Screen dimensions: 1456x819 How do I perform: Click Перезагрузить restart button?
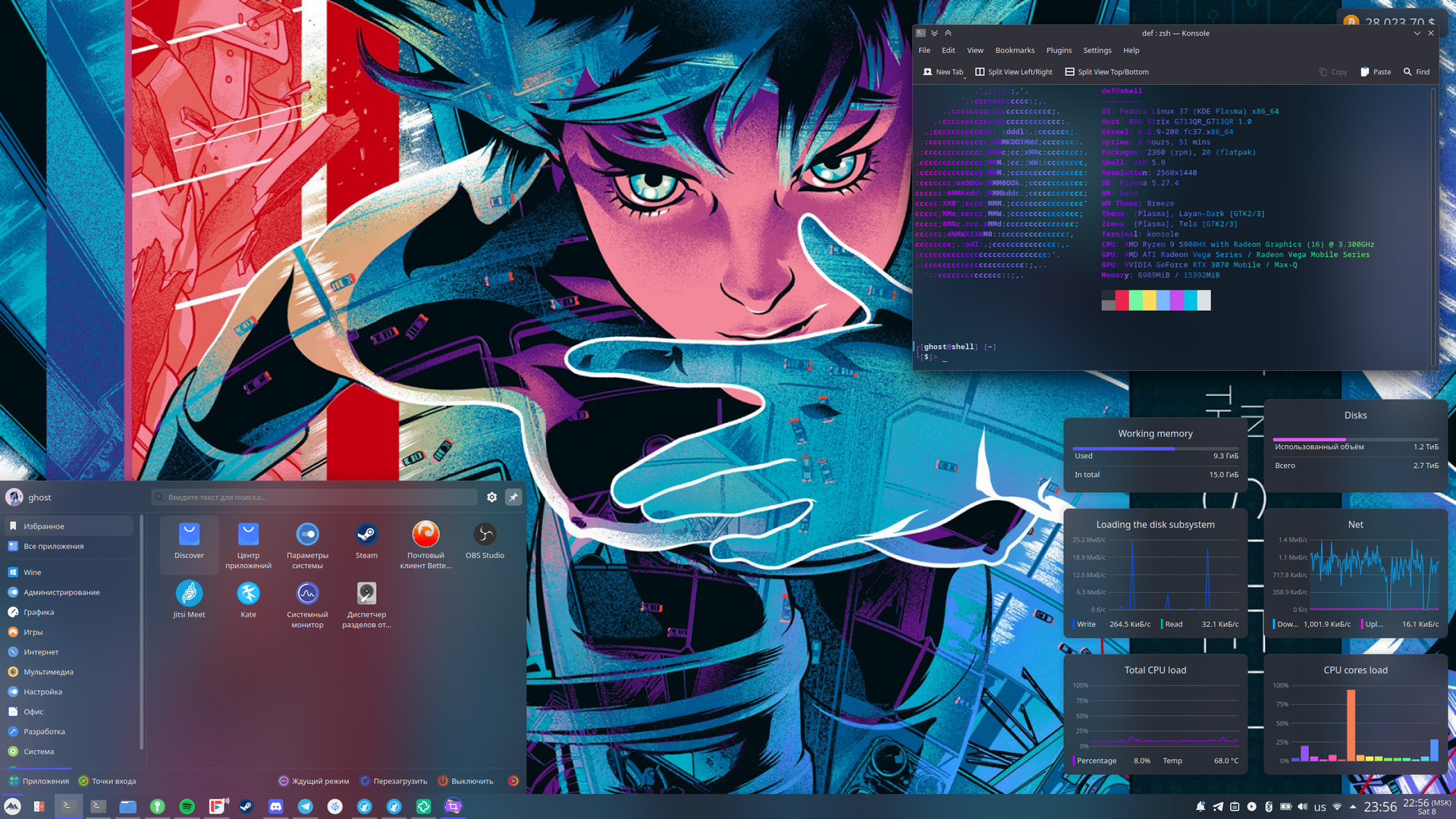click(x=394, y=781)
